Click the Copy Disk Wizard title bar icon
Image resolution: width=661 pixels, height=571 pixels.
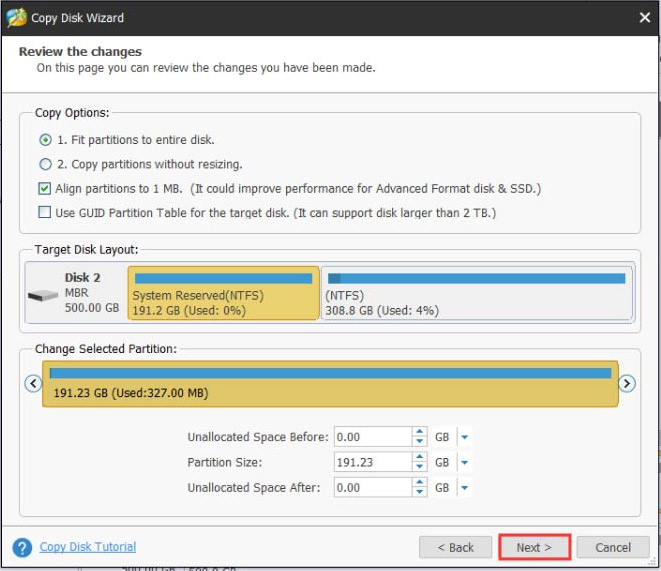click(x=16, y=17)
